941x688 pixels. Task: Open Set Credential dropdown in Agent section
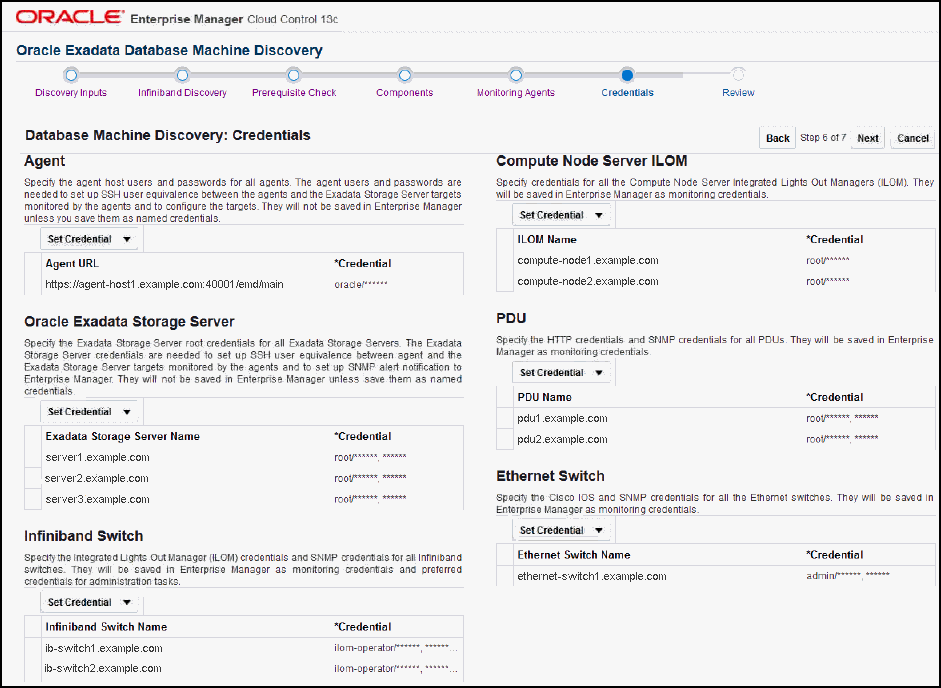tap(89, 239)
